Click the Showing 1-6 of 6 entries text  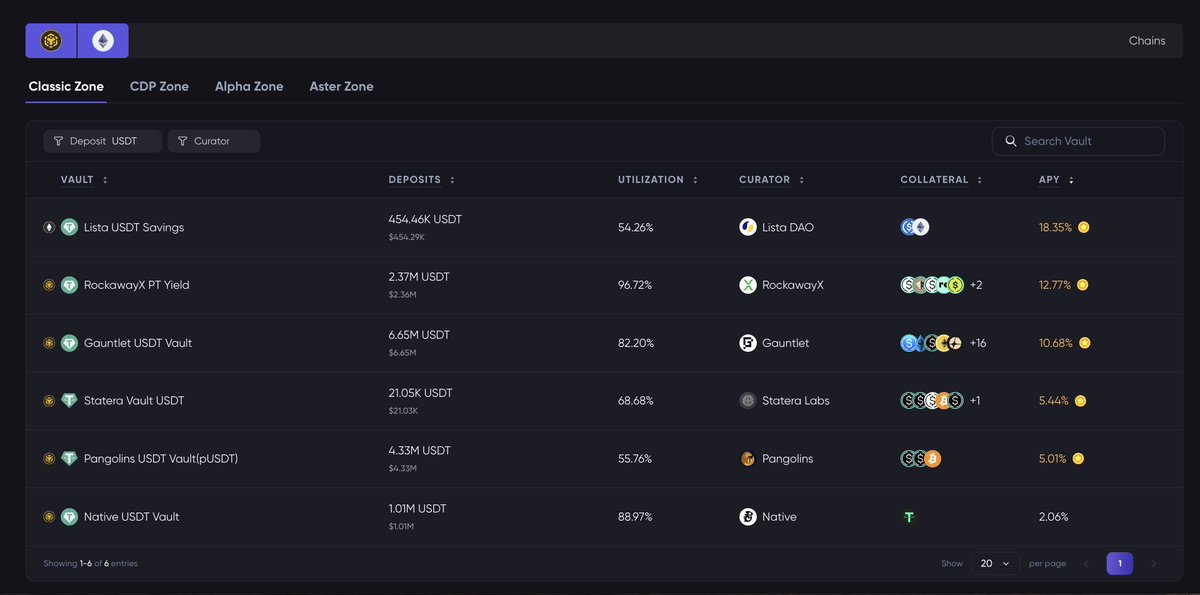(90, 564)
